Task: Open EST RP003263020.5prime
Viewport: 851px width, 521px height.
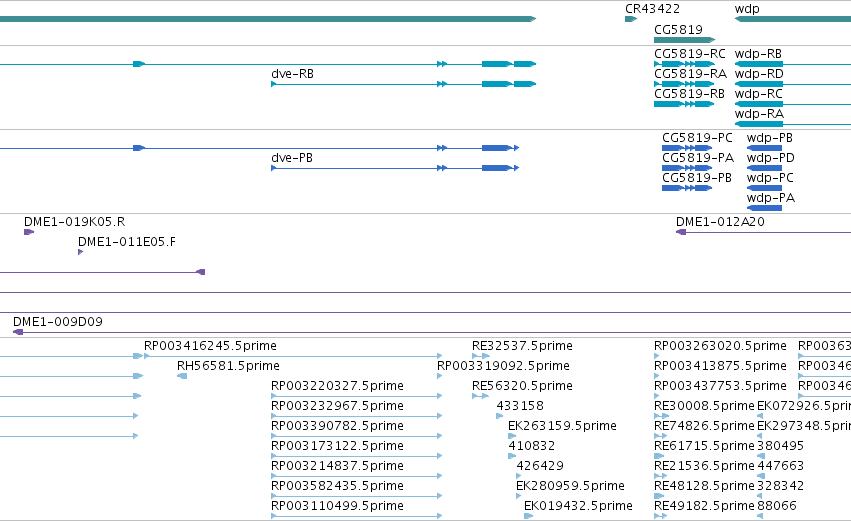Action: point(720,346)
